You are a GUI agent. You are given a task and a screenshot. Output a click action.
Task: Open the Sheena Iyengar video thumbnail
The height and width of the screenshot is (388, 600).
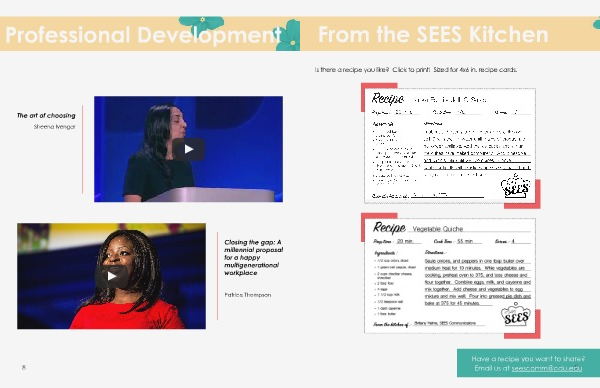coord(188,149)
